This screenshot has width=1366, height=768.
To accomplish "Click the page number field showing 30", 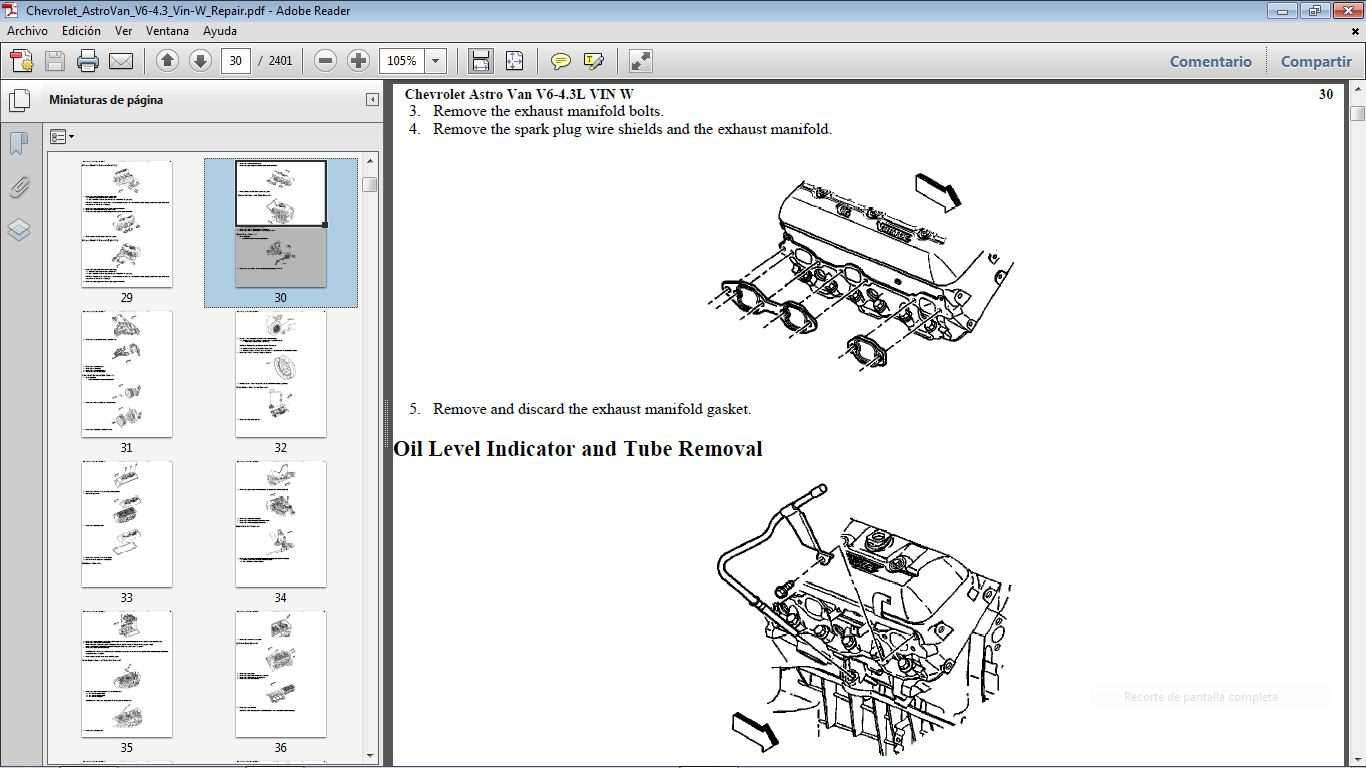I will [x=235, y=61].
